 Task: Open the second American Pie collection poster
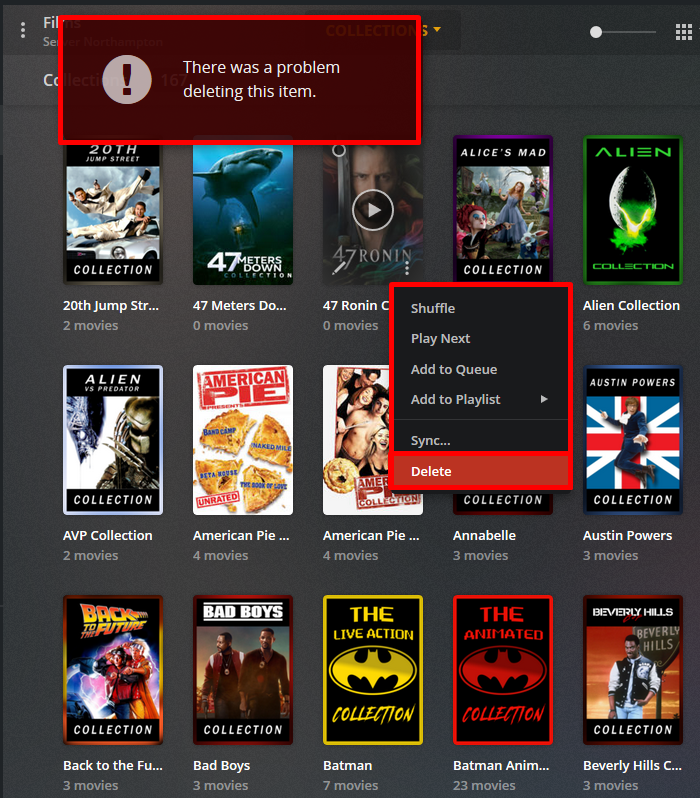click(x=356, y=440)
